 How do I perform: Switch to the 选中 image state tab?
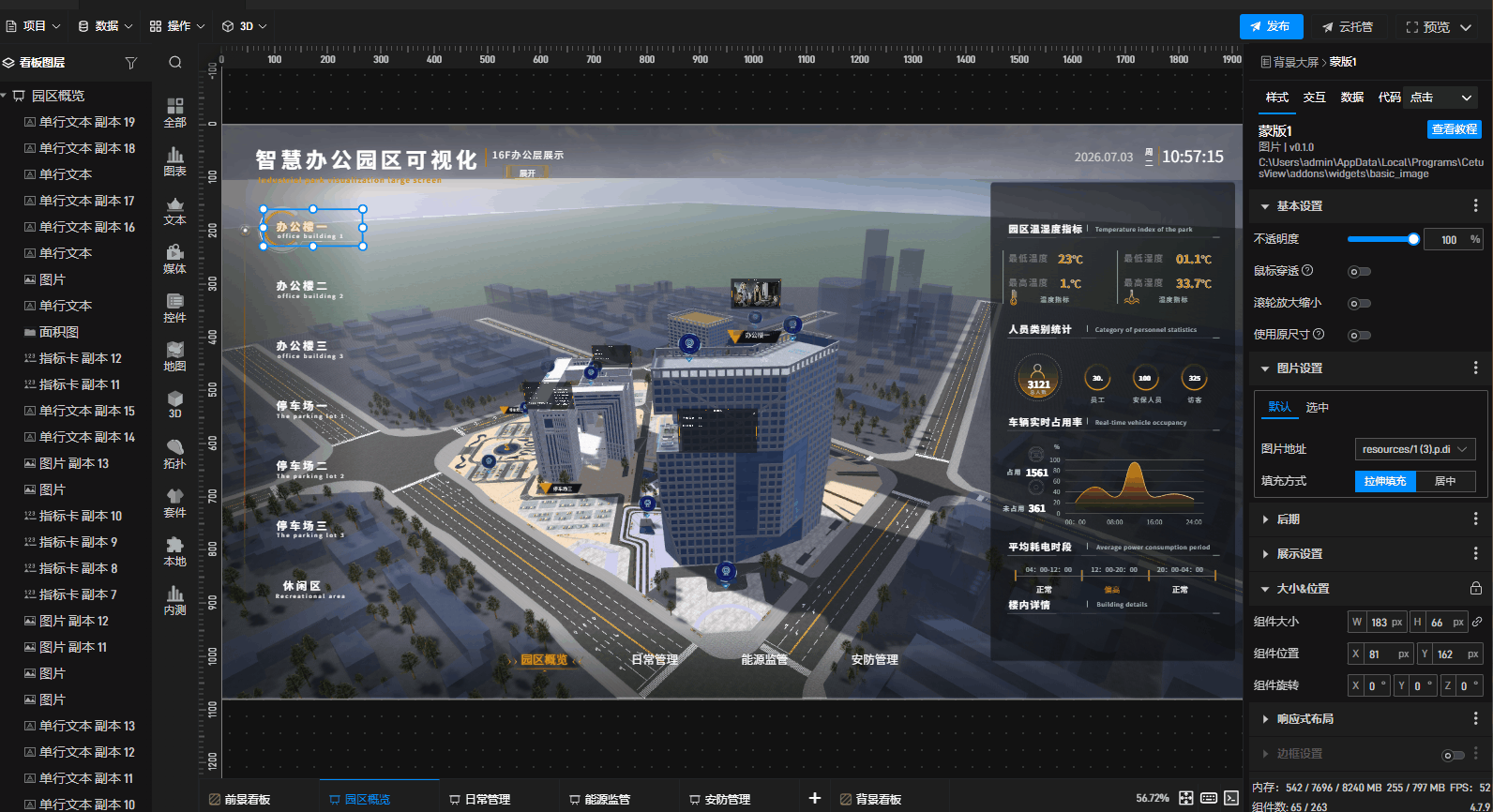point(1318,408)
